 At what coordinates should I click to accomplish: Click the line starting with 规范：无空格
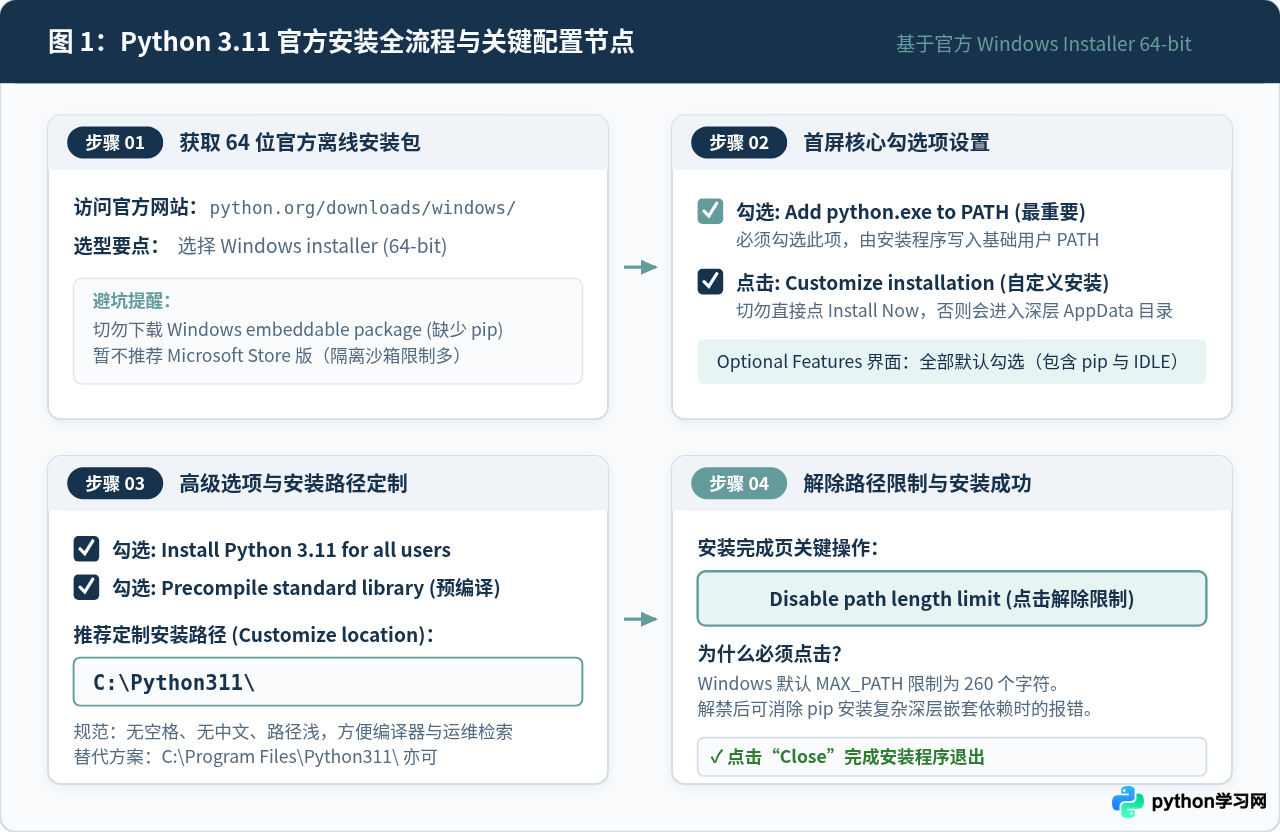(294, 732)
